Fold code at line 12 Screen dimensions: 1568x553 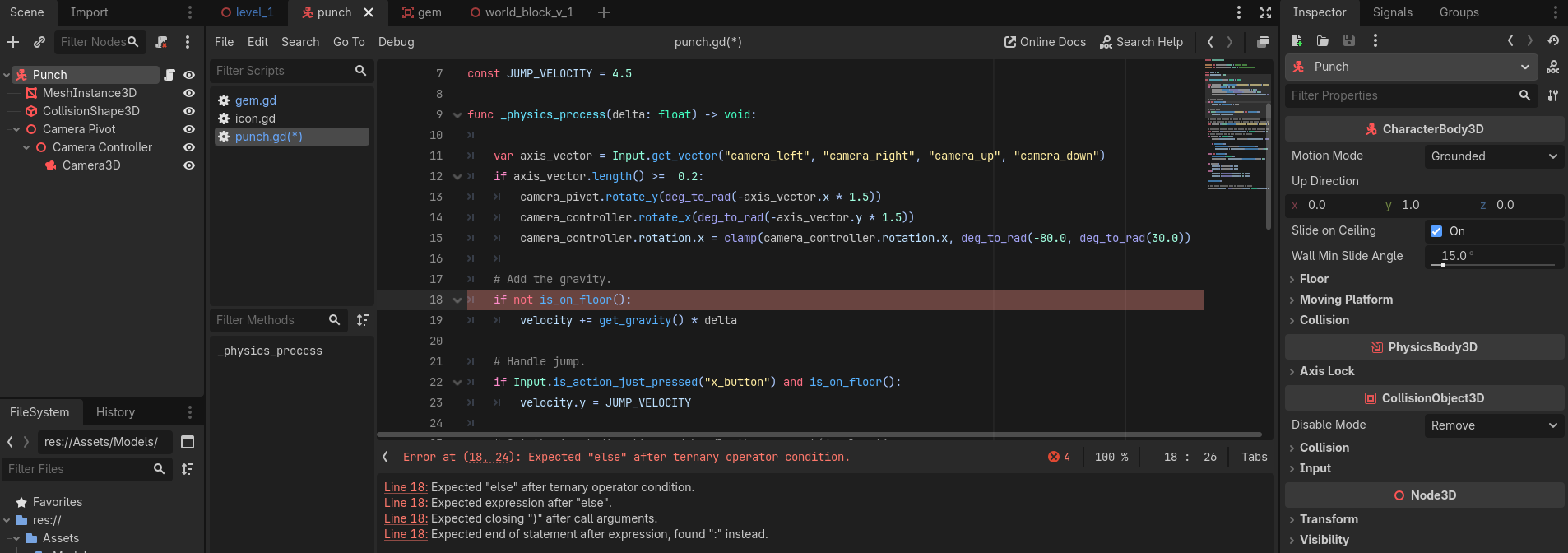pos(457,176)
